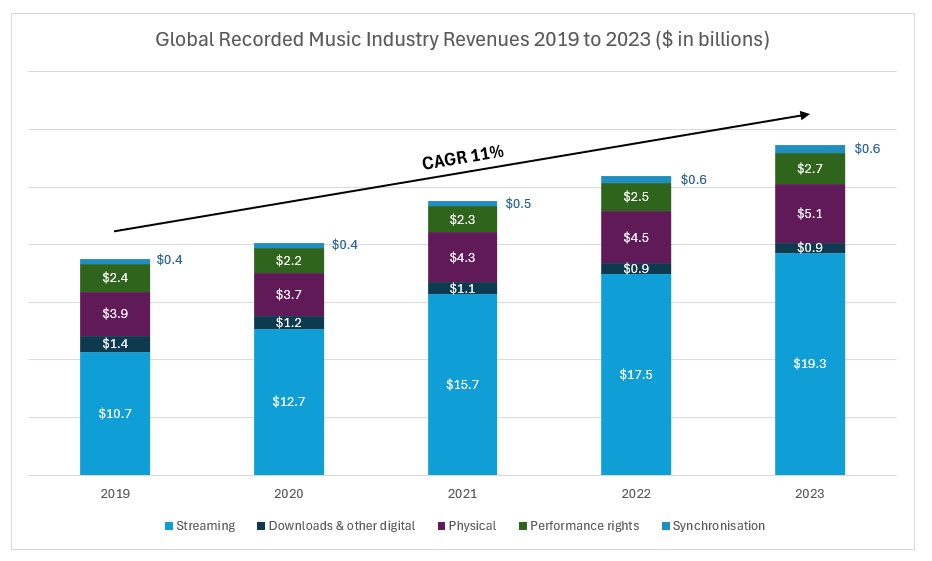Select the Synchronisation legend label
This screenshot has height=561, width=932.
[x=718, y=526]
